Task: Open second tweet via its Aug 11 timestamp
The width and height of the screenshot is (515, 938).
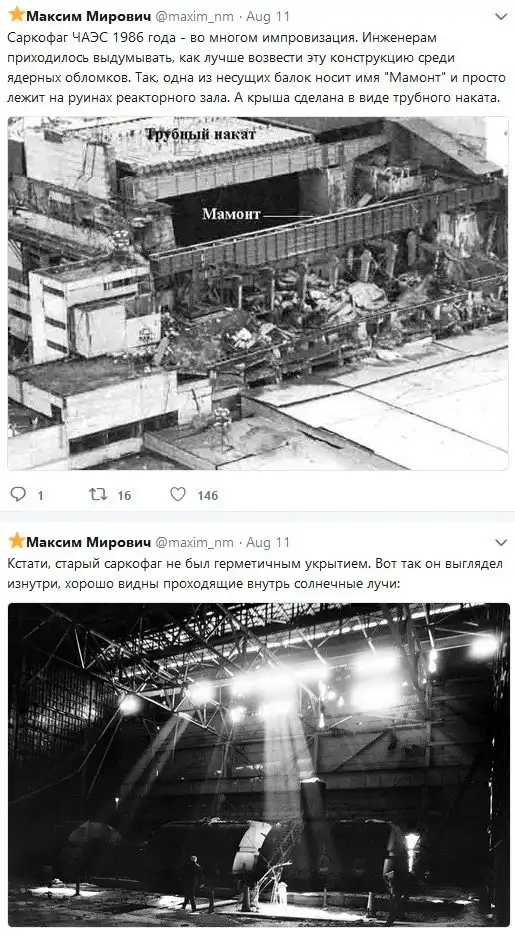Action: (x=268, y=543)
